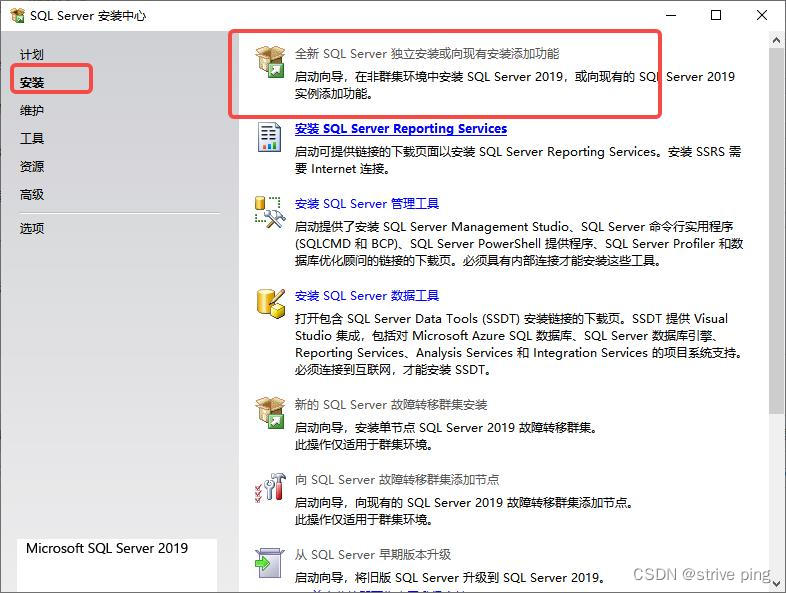The image size is (786, 593).
Task: Click the new standalone installation box icon
Action: (x=270, y=62)
